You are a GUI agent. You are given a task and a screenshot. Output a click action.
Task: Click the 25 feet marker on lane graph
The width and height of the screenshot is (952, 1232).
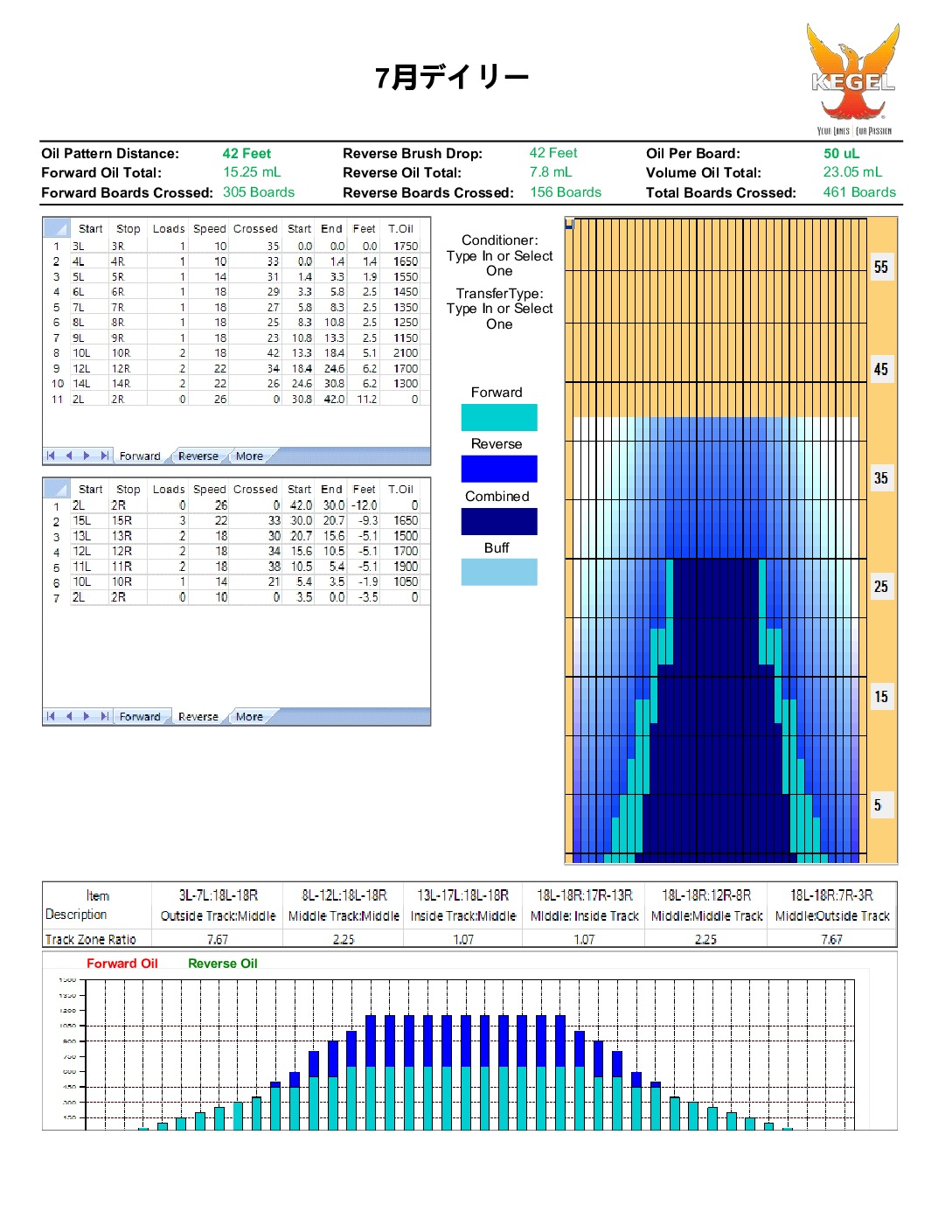(x=881, y=587)
